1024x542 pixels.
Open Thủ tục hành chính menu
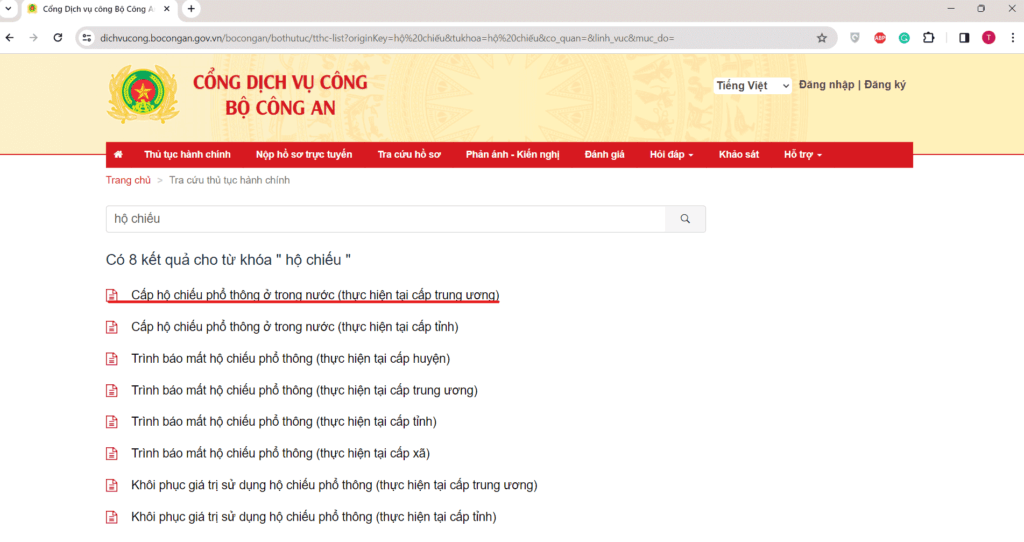pyautogui.click(x=187, y=155)
